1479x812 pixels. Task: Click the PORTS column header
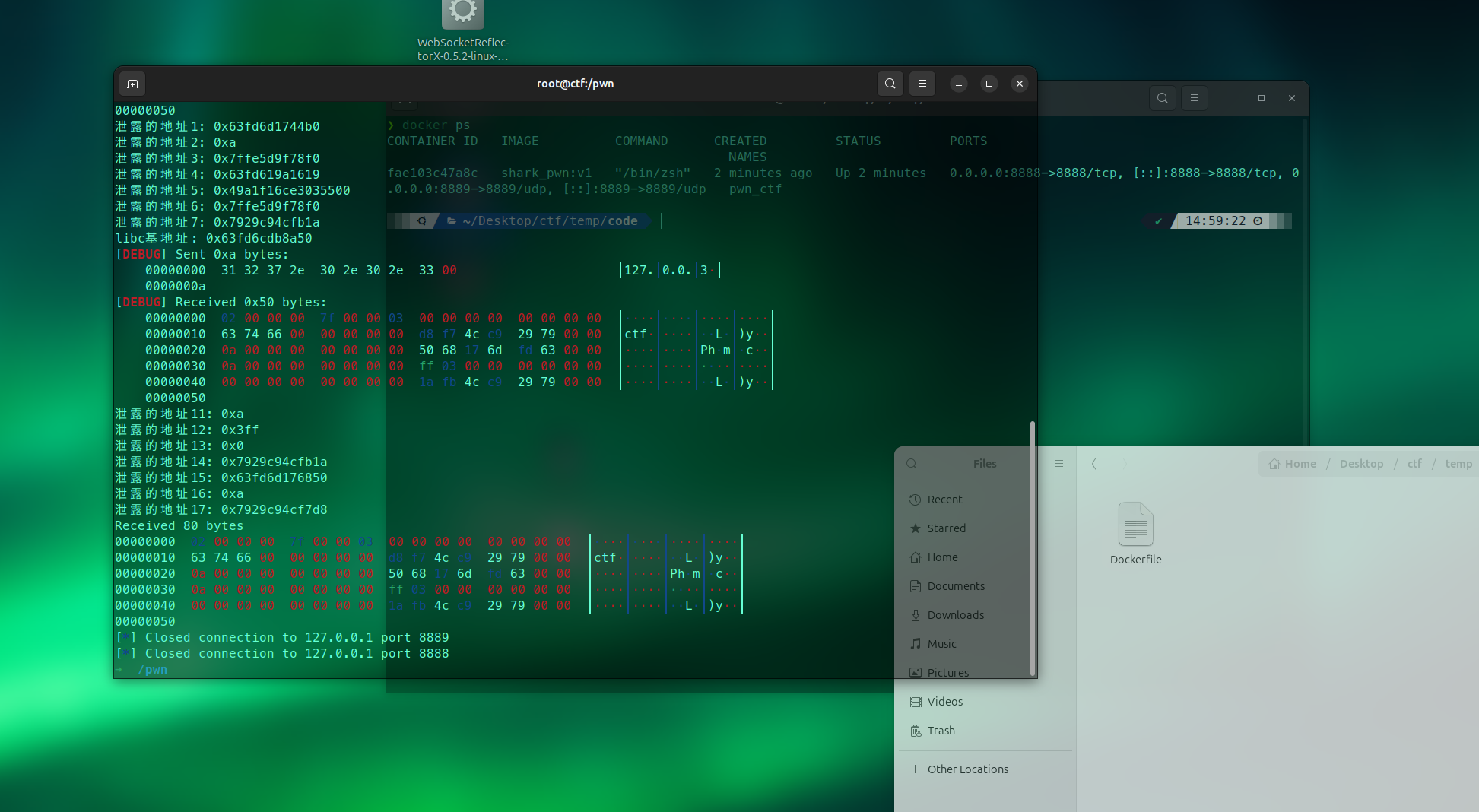(969, 141)
